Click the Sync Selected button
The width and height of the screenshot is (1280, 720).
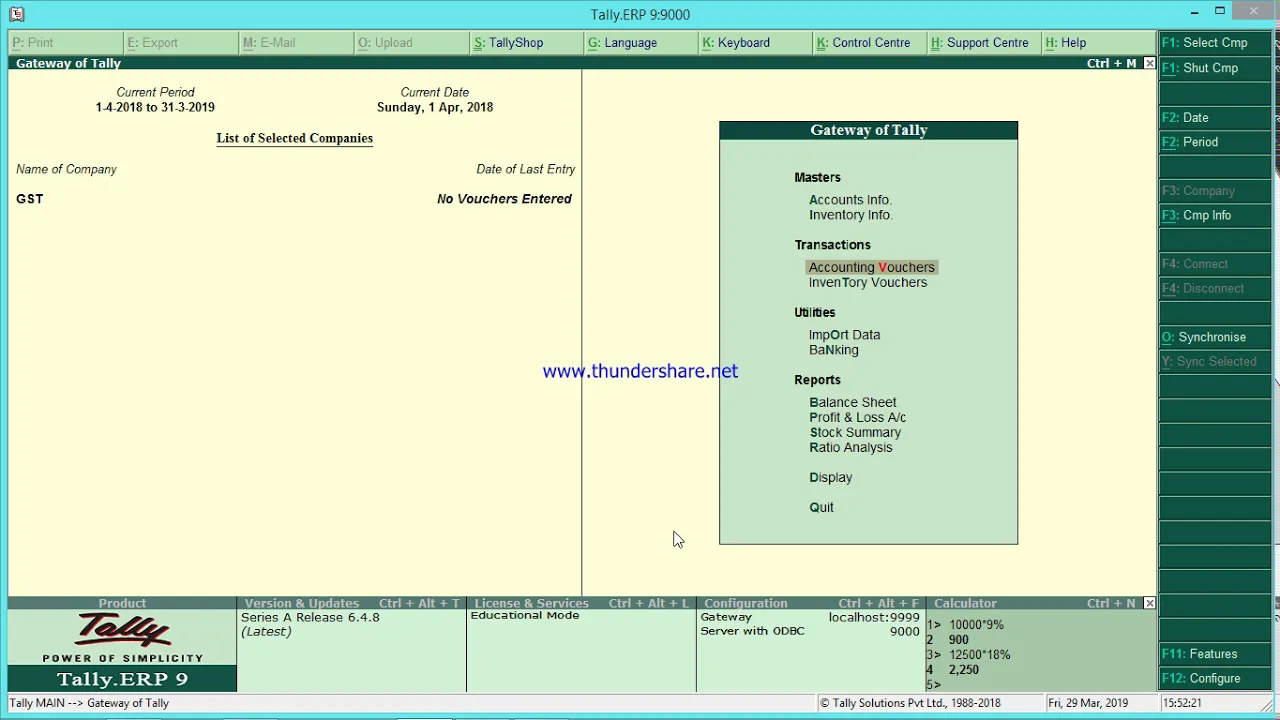coord(1214,361)
